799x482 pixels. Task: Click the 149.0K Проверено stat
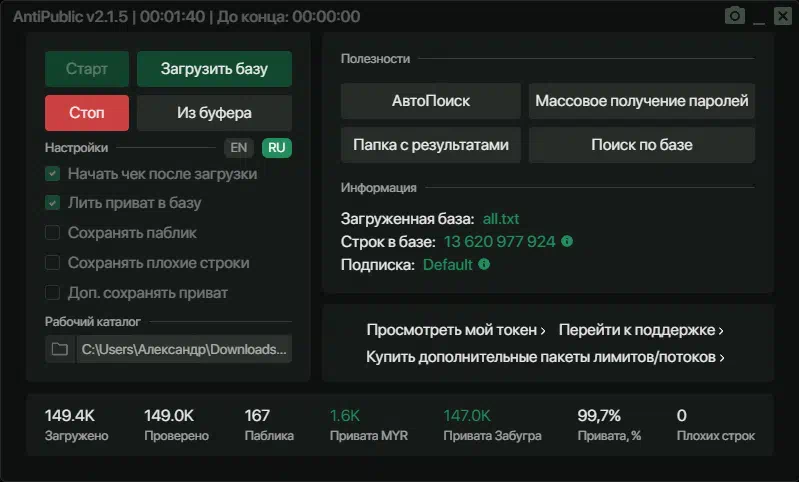point(176,425)
